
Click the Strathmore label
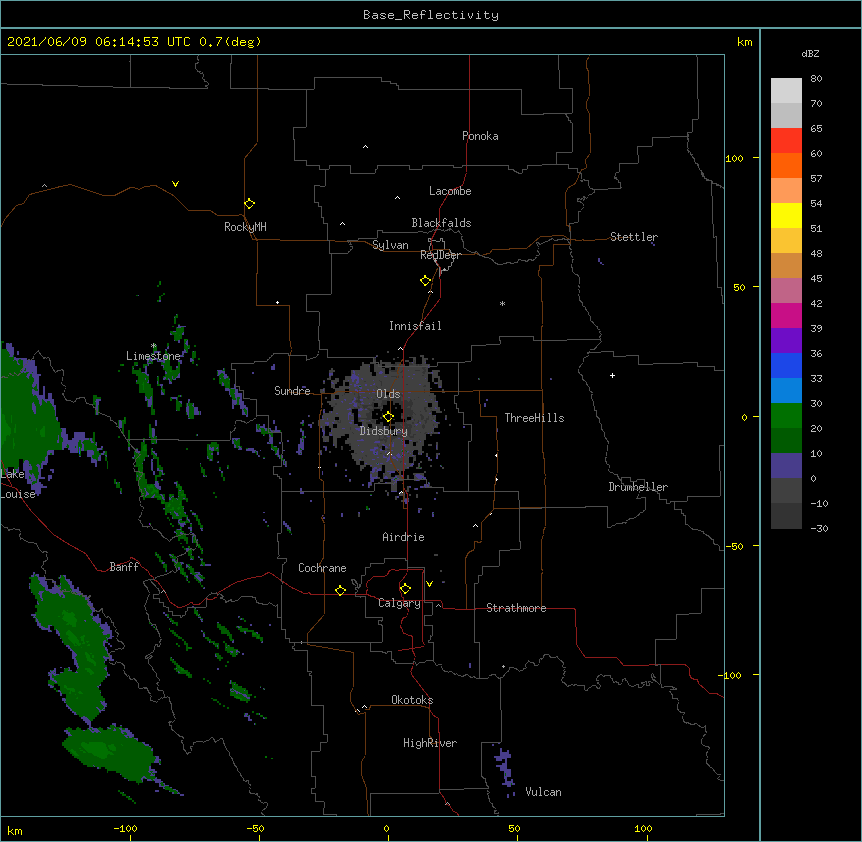tap(516, 608)
